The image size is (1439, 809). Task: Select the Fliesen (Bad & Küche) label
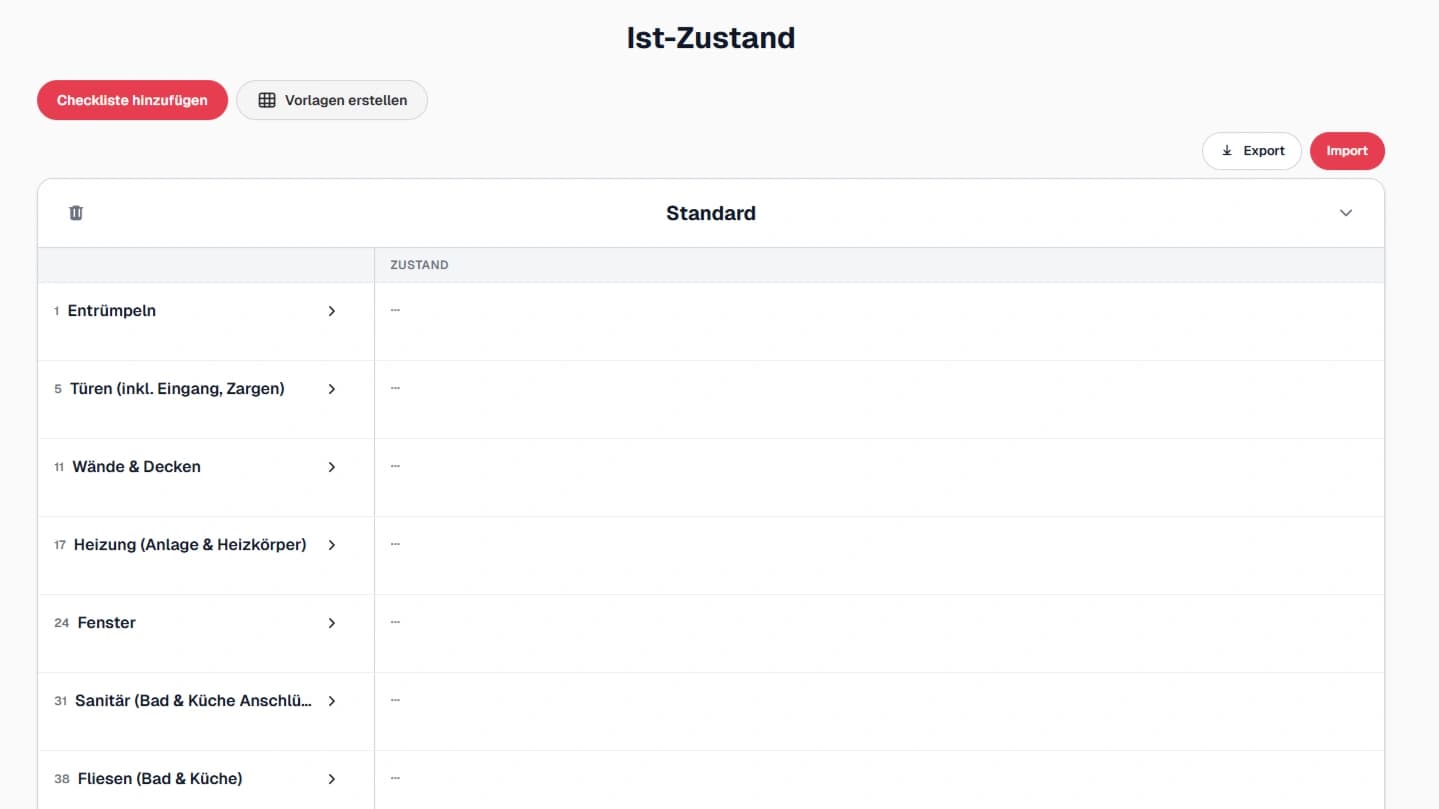[160, 779]
